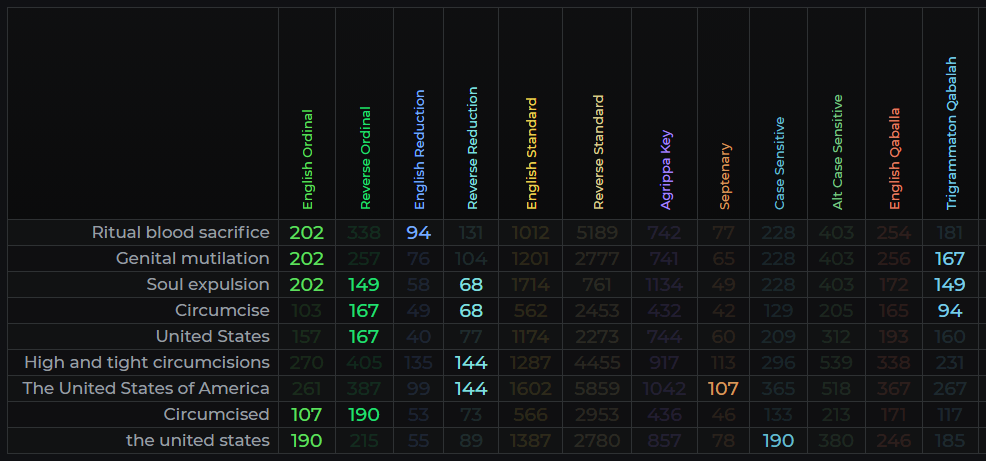
Task: Click 1134 in Soul expulsion row
Action: point(665,285)
